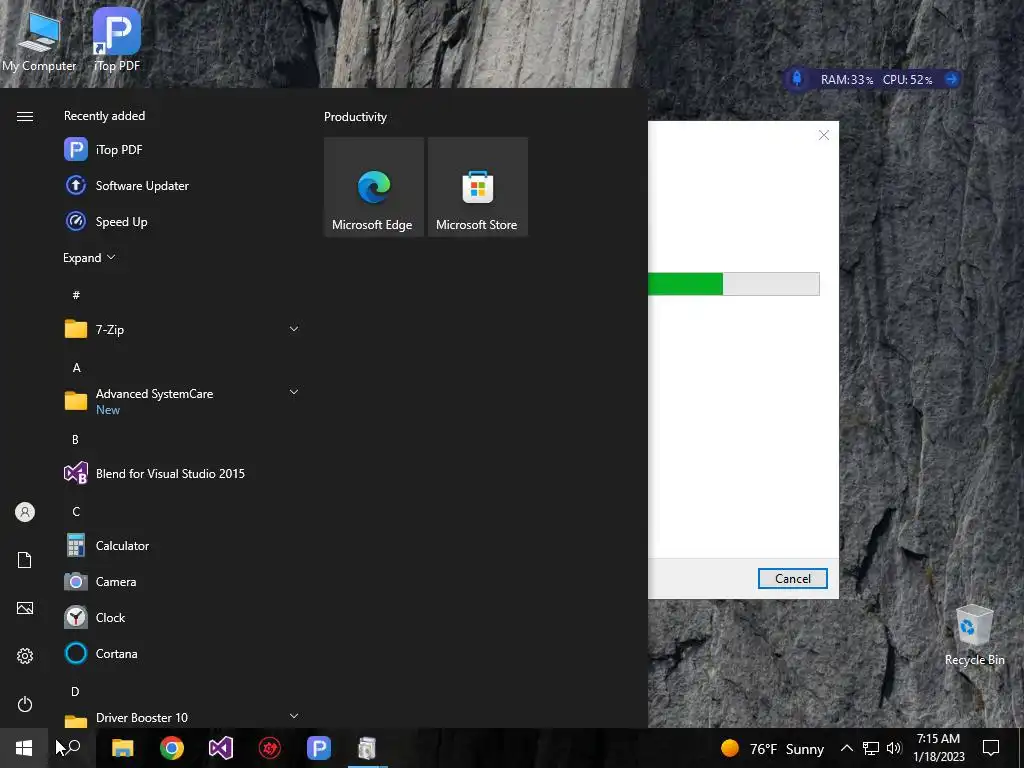
Task: Close the installer dialog window
Action: tap(824, 135)
